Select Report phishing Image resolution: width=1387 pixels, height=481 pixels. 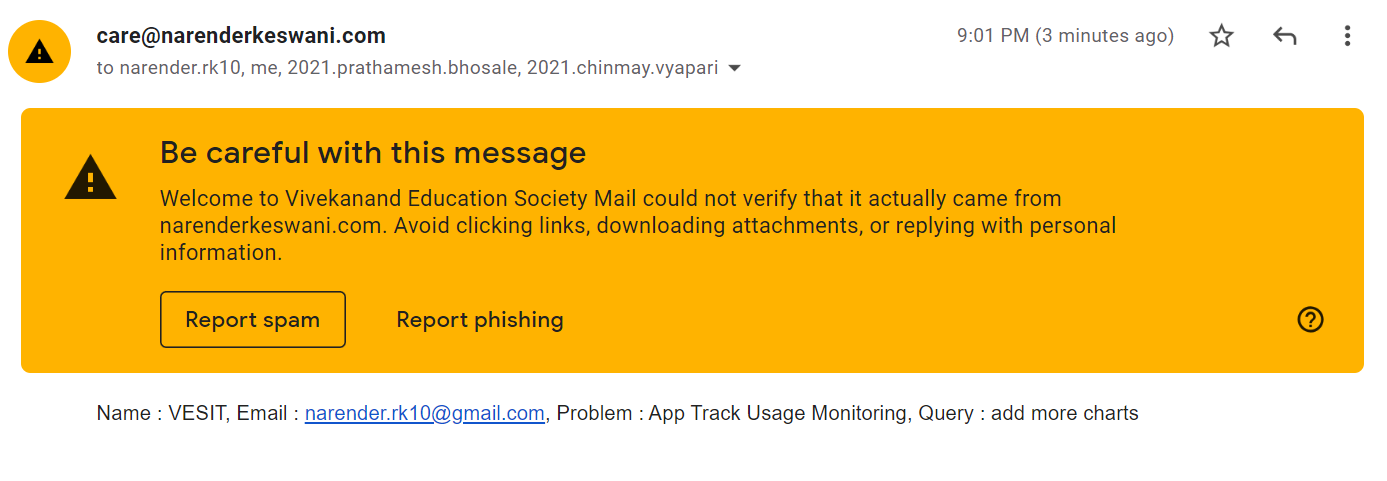tap(480, 320)
